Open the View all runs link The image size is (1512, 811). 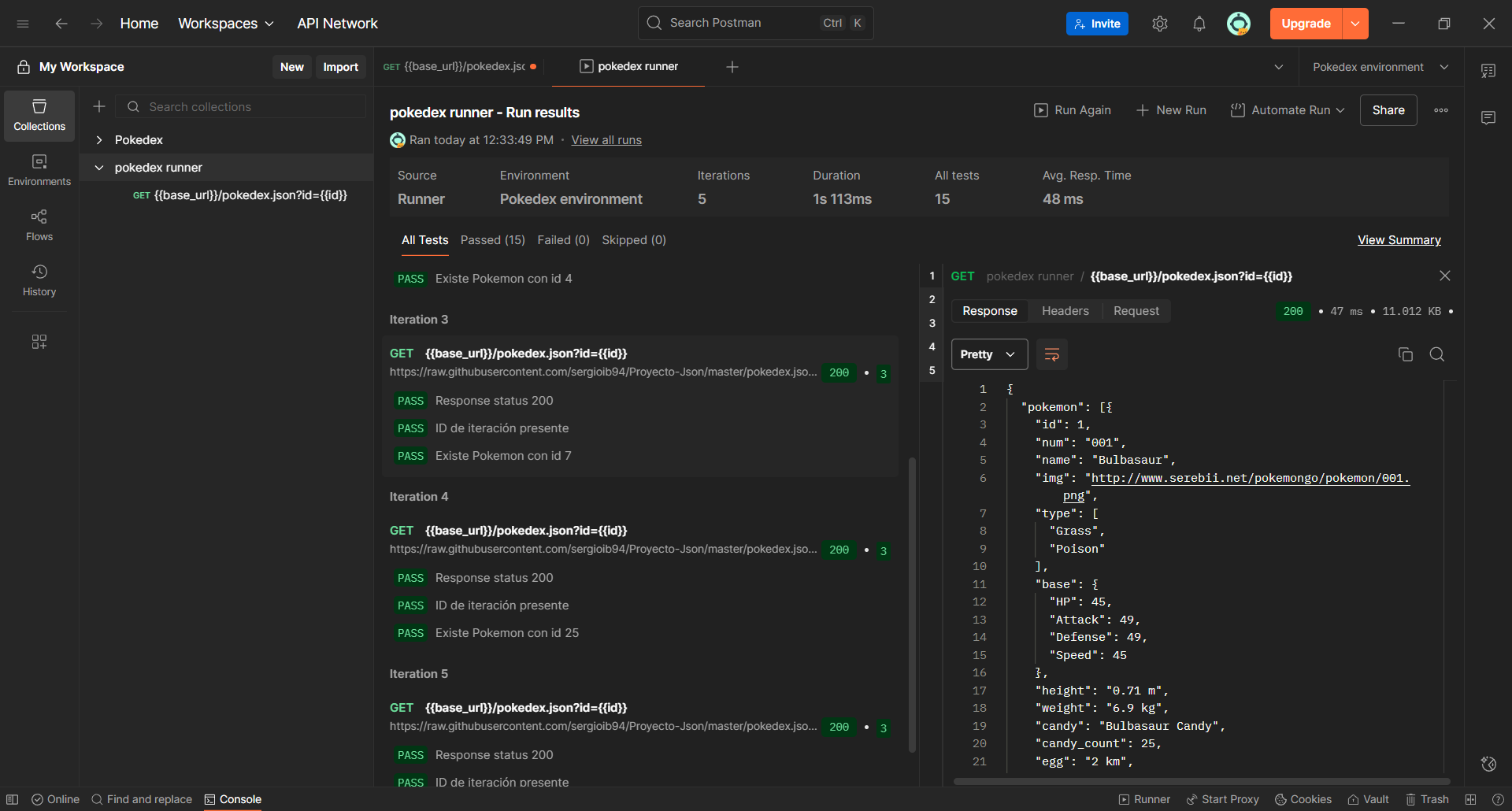click(x=606, y=140)
